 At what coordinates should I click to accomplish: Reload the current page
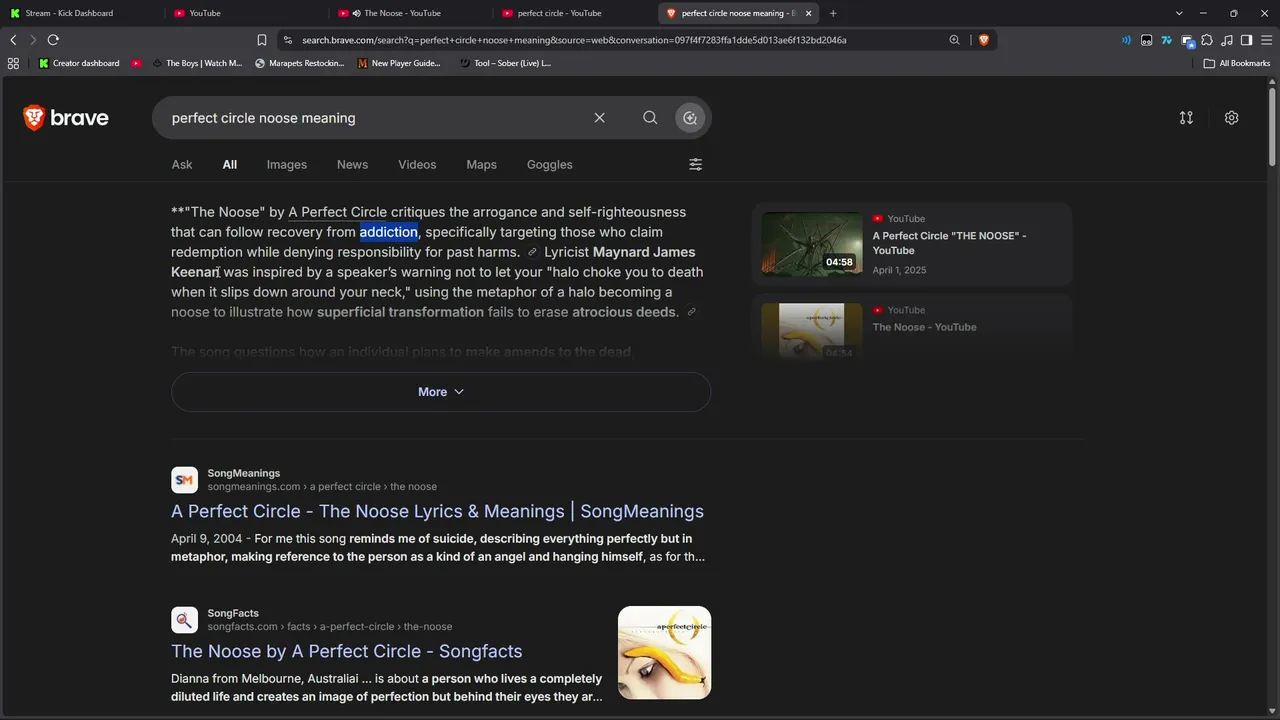[x=53, y=40]
